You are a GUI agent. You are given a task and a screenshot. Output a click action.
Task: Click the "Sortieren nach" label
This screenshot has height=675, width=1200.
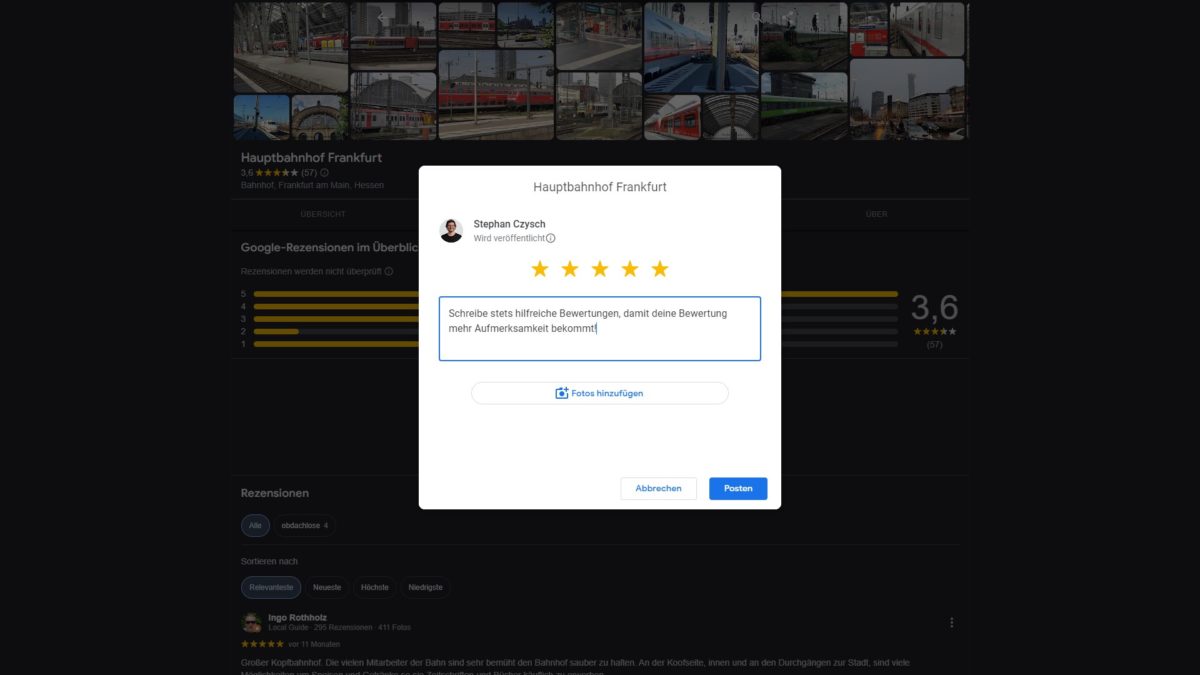[x=269, y=561]
